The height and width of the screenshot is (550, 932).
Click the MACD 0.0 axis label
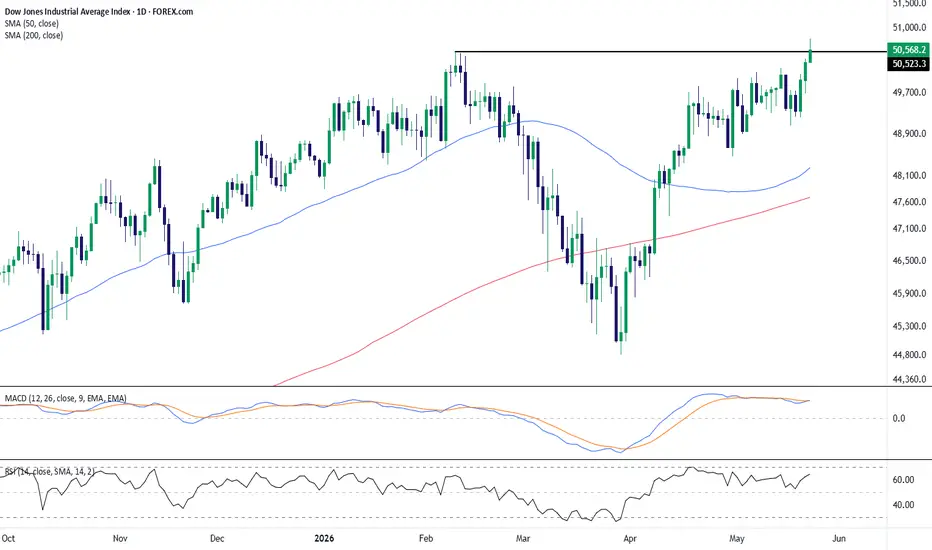(x=899, y=418)
